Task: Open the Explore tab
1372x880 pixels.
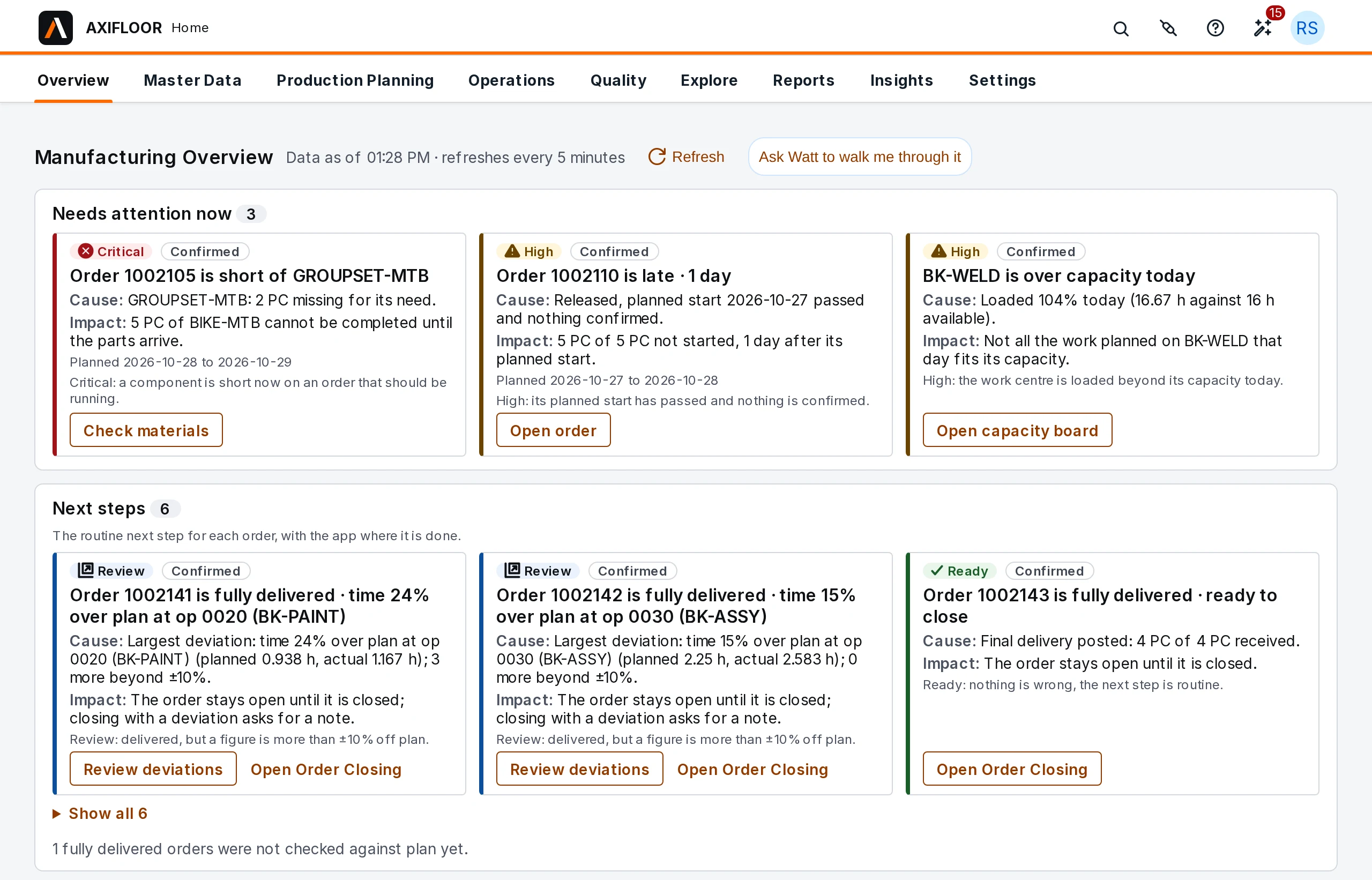Action: (709, 80)
